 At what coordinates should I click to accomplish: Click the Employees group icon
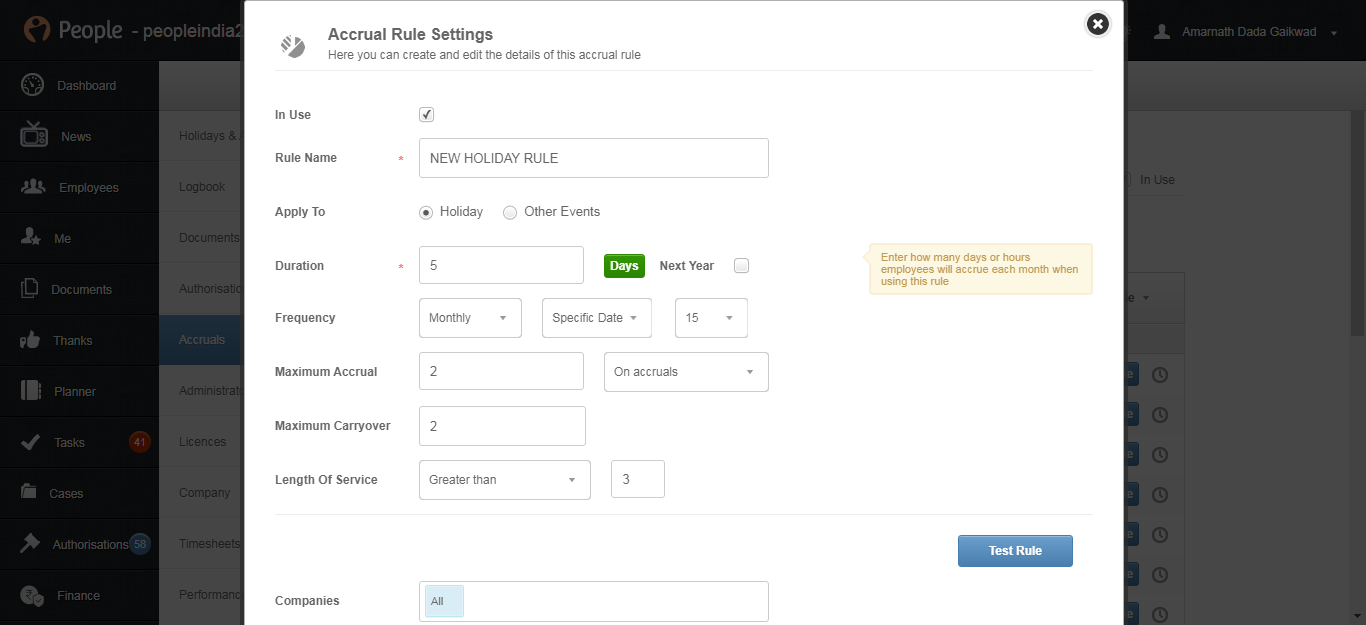(33, 187)
